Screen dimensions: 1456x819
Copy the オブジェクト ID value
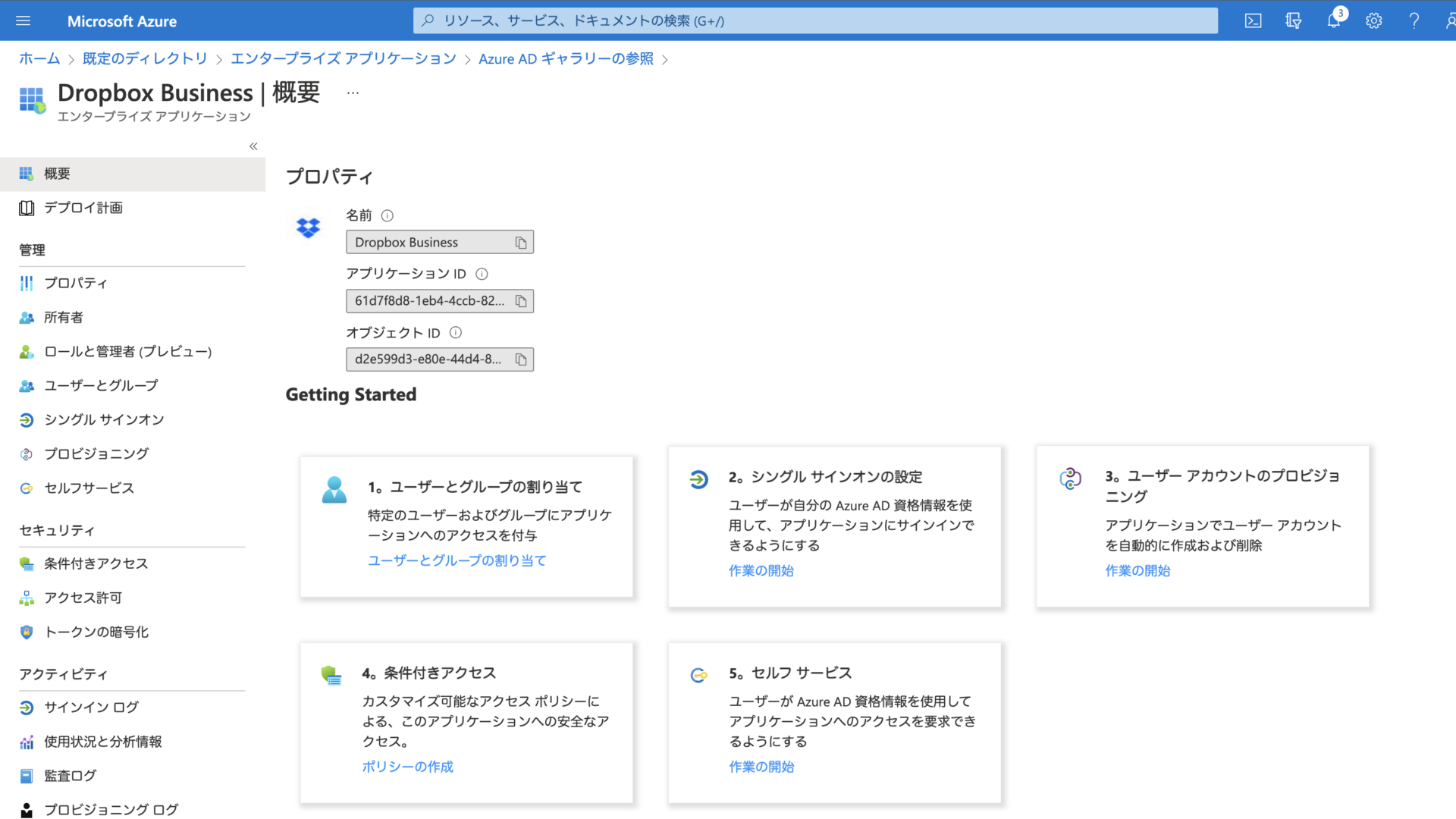[521, 359]
